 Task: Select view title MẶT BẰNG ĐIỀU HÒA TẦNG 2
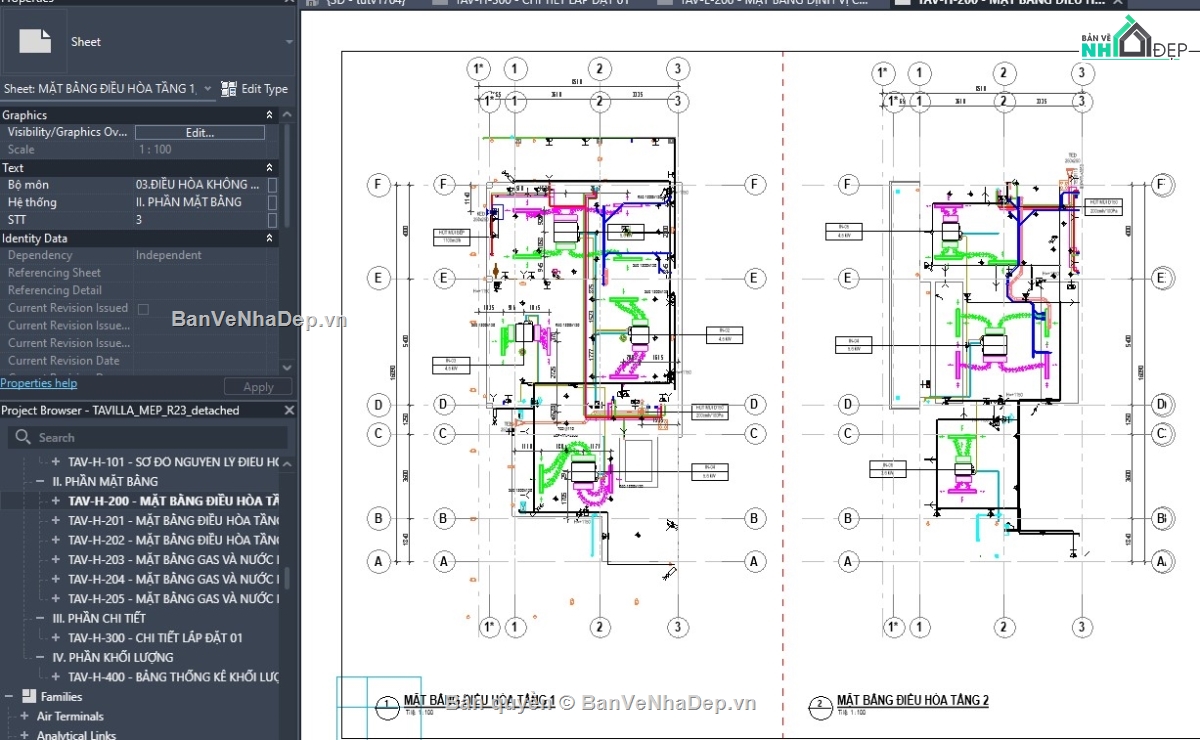coord(913,700)
